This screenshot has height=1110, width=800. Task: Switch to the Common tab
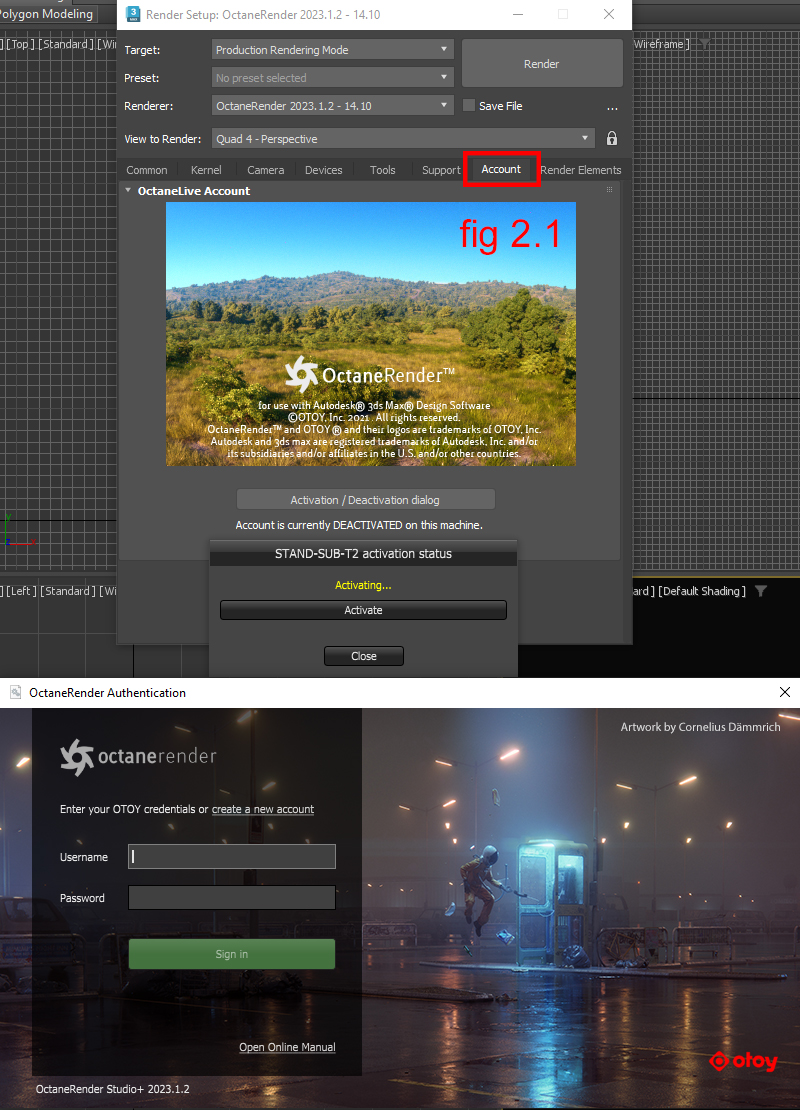click(147, 170)
